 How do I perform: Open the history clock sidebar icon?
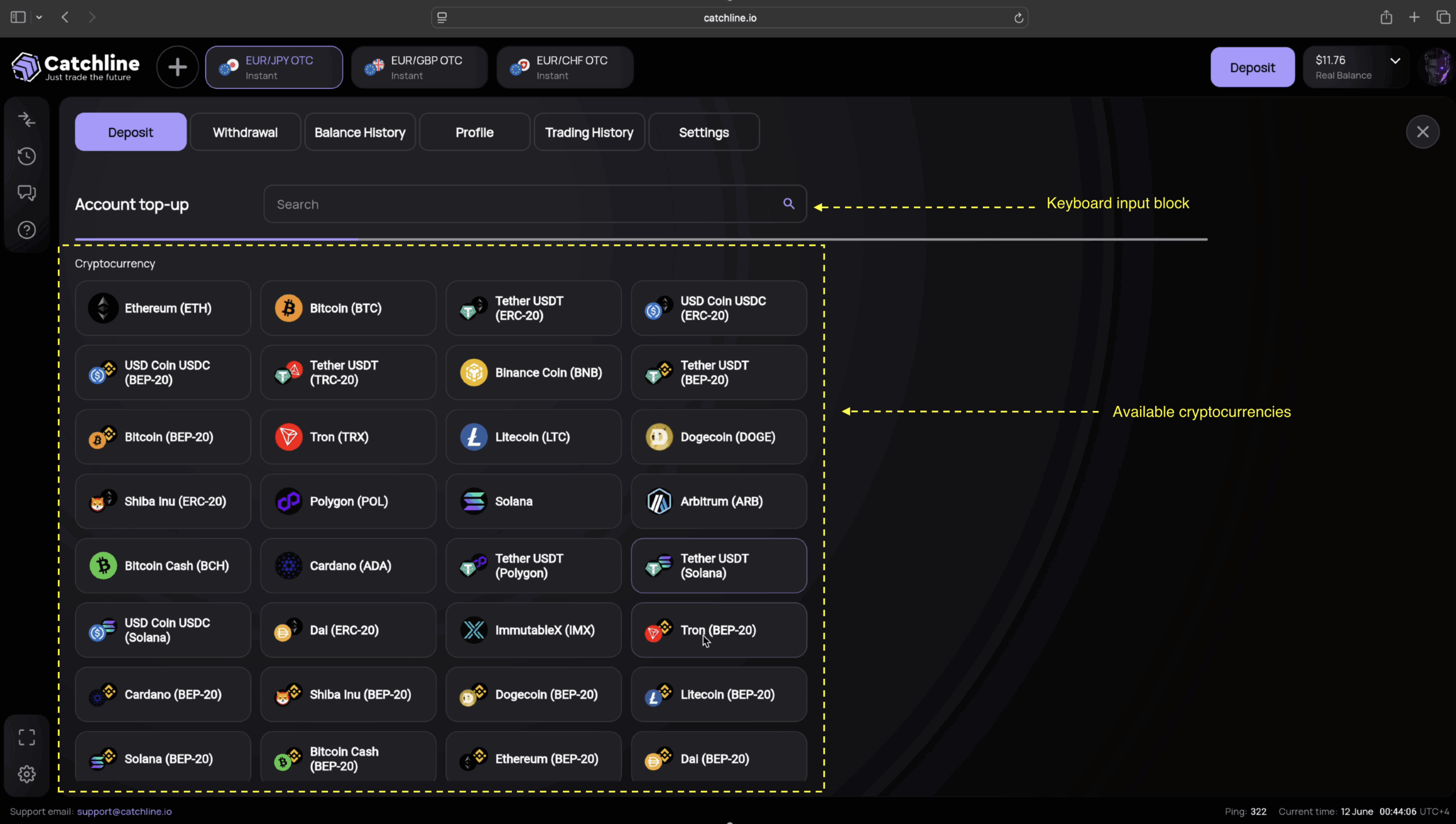pyautogui.click(x=27, y=156)
